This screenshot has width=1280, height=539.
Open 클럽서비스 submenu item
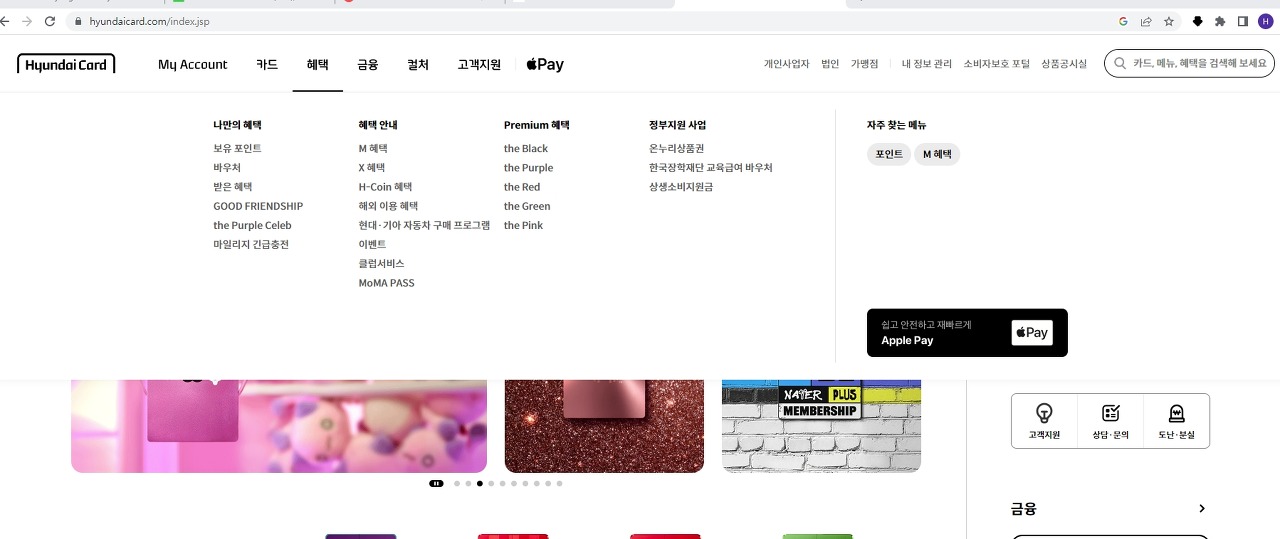[x=381, y=263]
